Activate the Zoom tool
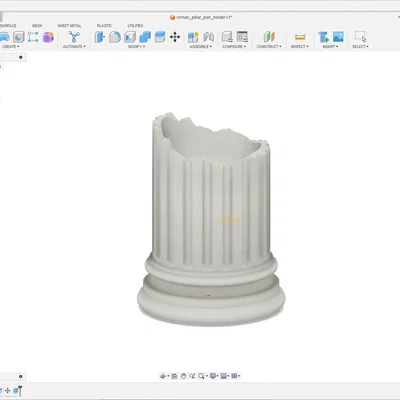The height and width of the screenshot is (400, 400). (192, 376)
